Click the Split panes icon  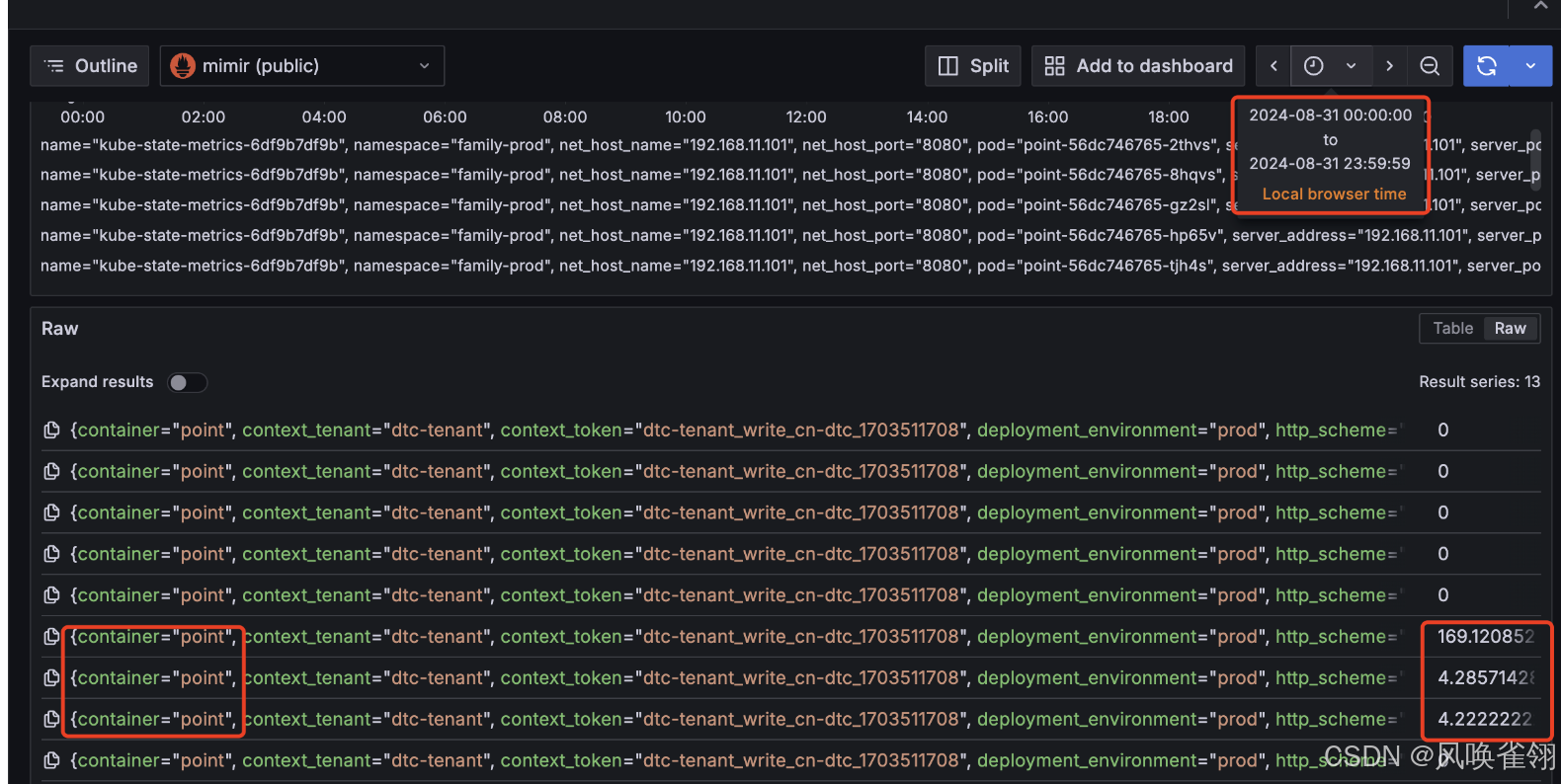[948, 66]
